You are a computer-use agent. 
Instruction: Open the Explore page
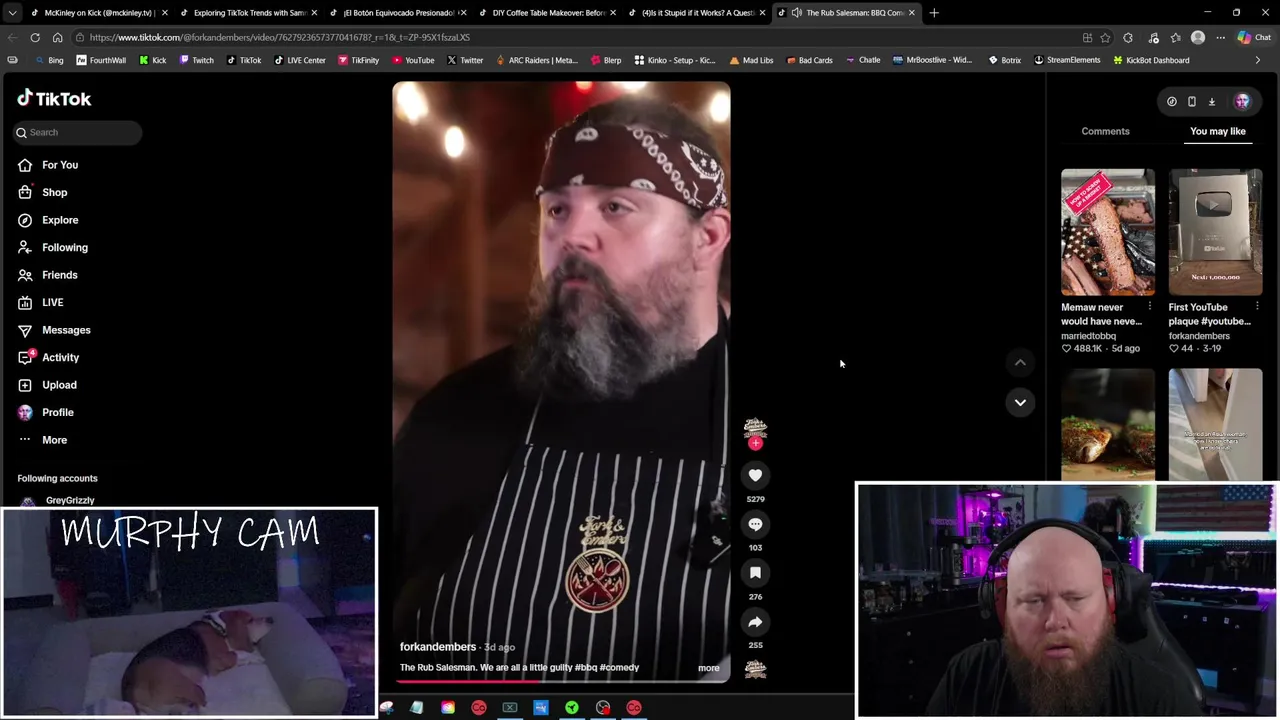click(x=60, y=220)
